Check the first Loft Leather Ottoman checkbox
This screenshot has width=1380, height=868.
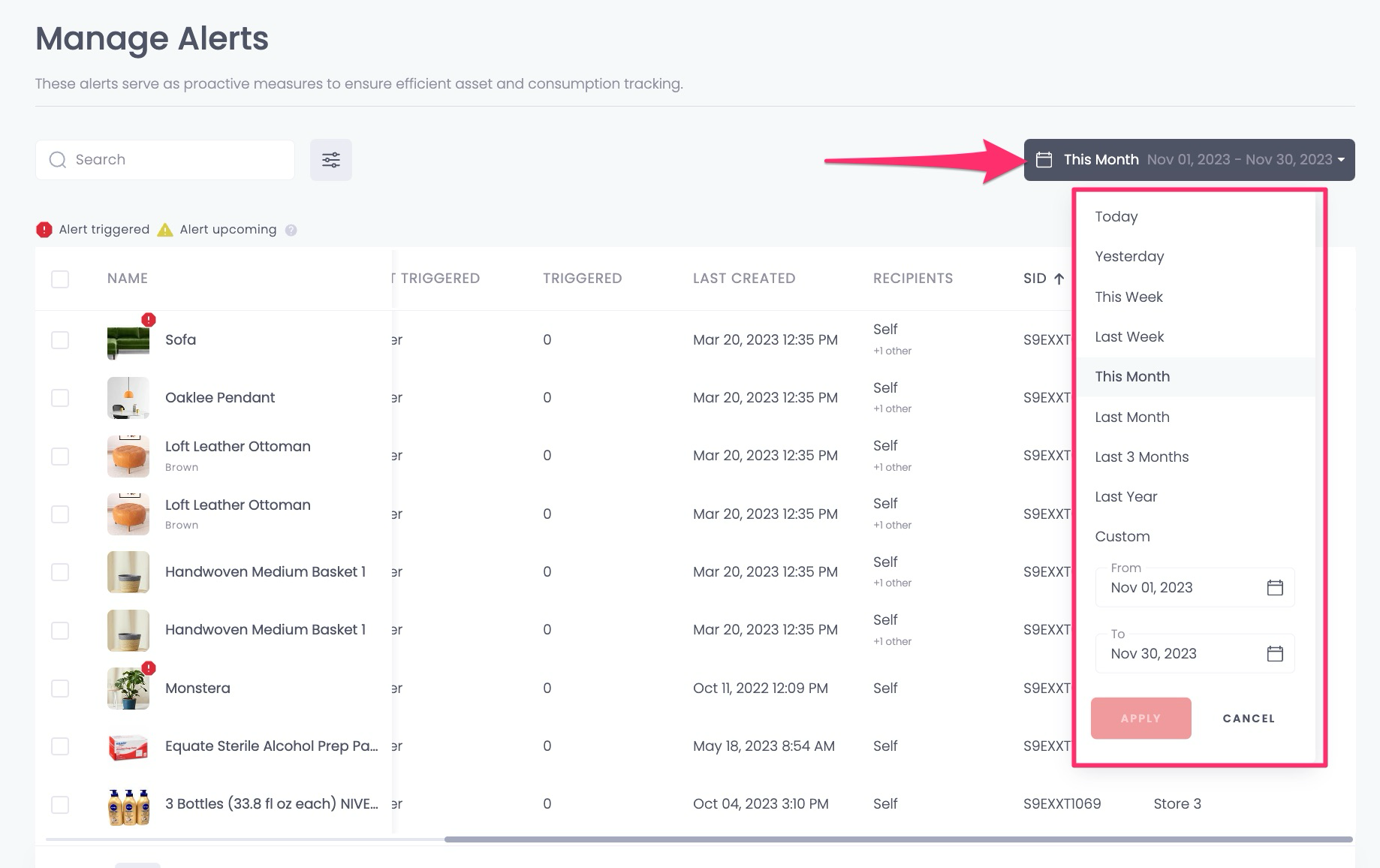tap(60, 457)
